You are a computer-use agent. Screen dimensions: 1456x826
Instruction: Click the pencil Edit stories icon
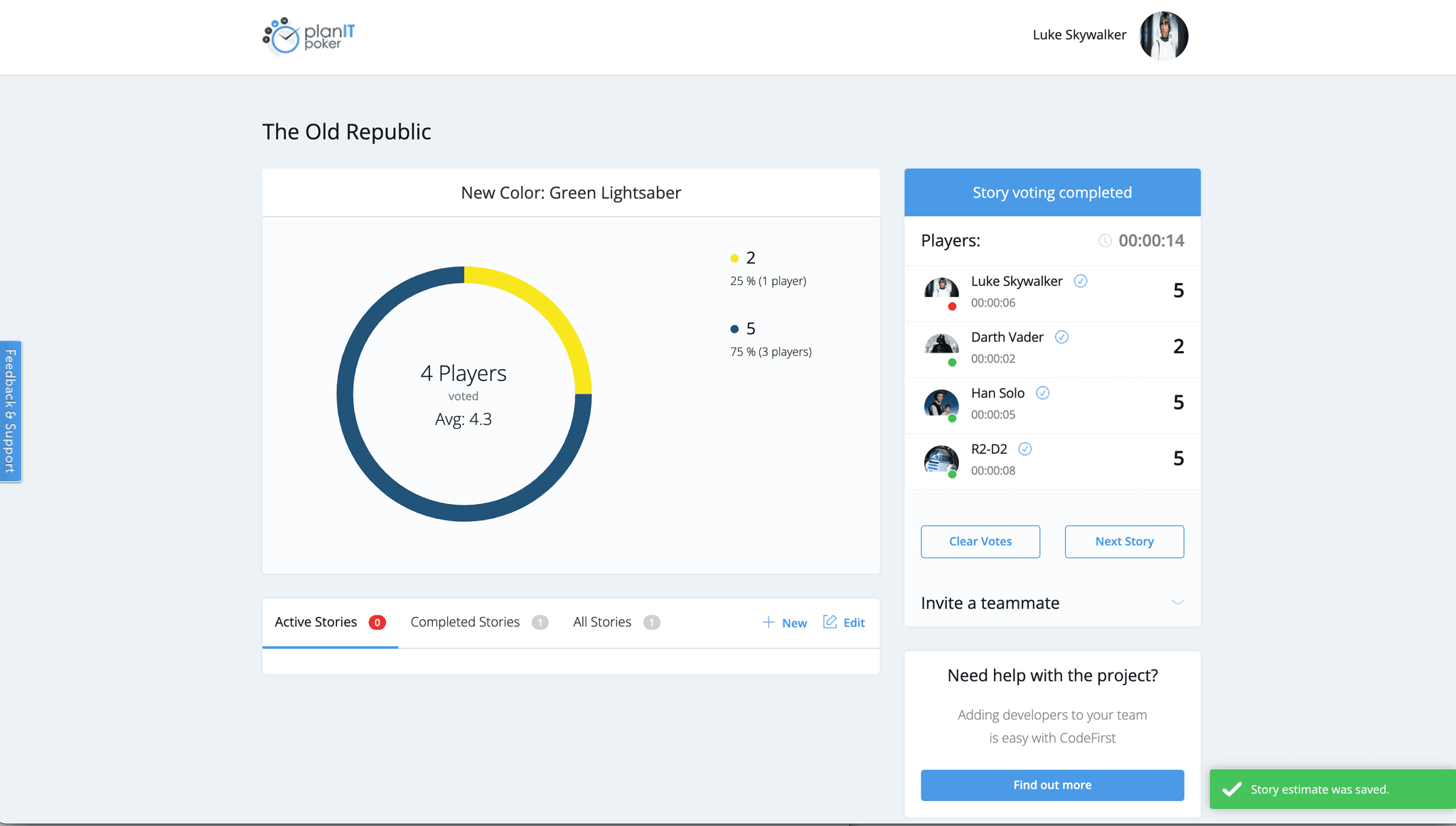point(830,622)
